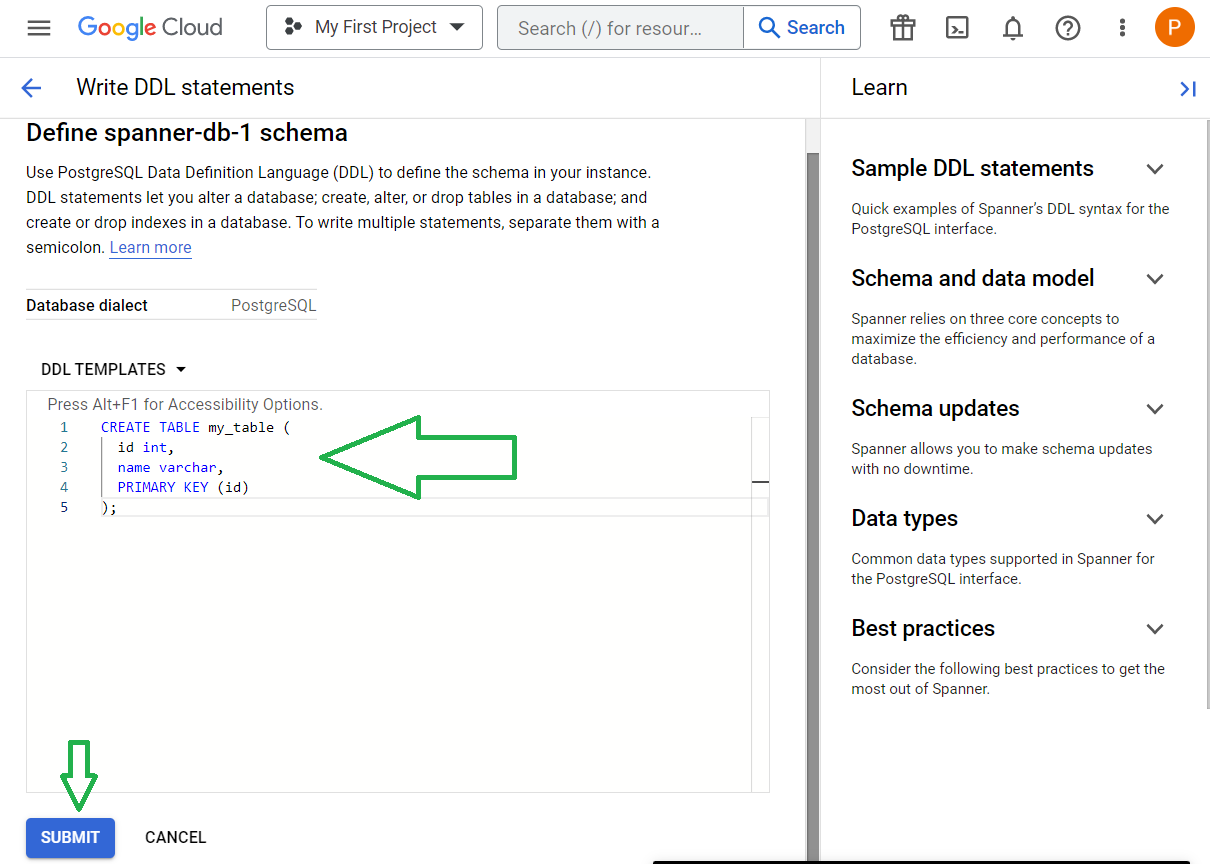Open the notifications bell
This screenshot has width=1210, height=864.
[x=1013, y=28]
